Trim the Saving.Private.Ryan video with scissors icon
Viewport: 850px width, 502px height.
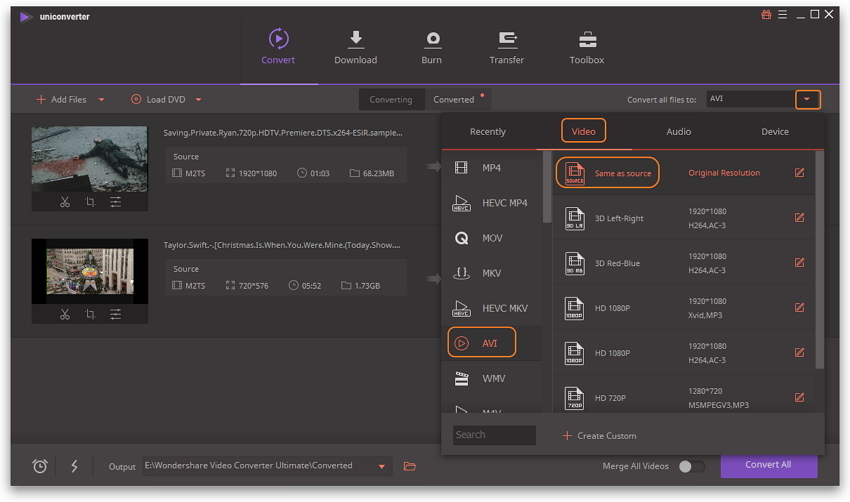coord(65,202)
